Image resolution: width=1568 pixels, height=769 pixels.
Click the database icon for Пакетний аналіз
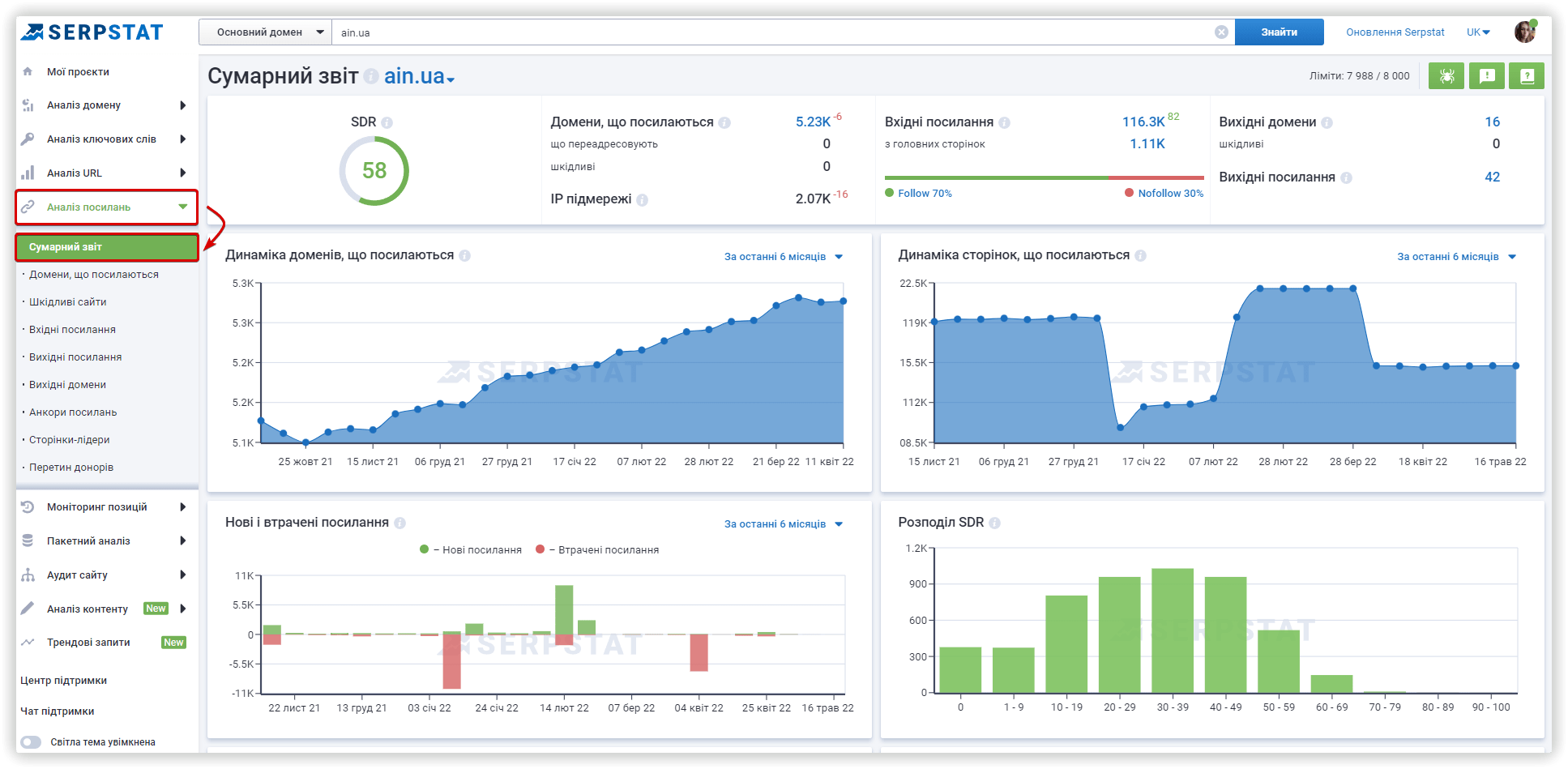point(28,540)
